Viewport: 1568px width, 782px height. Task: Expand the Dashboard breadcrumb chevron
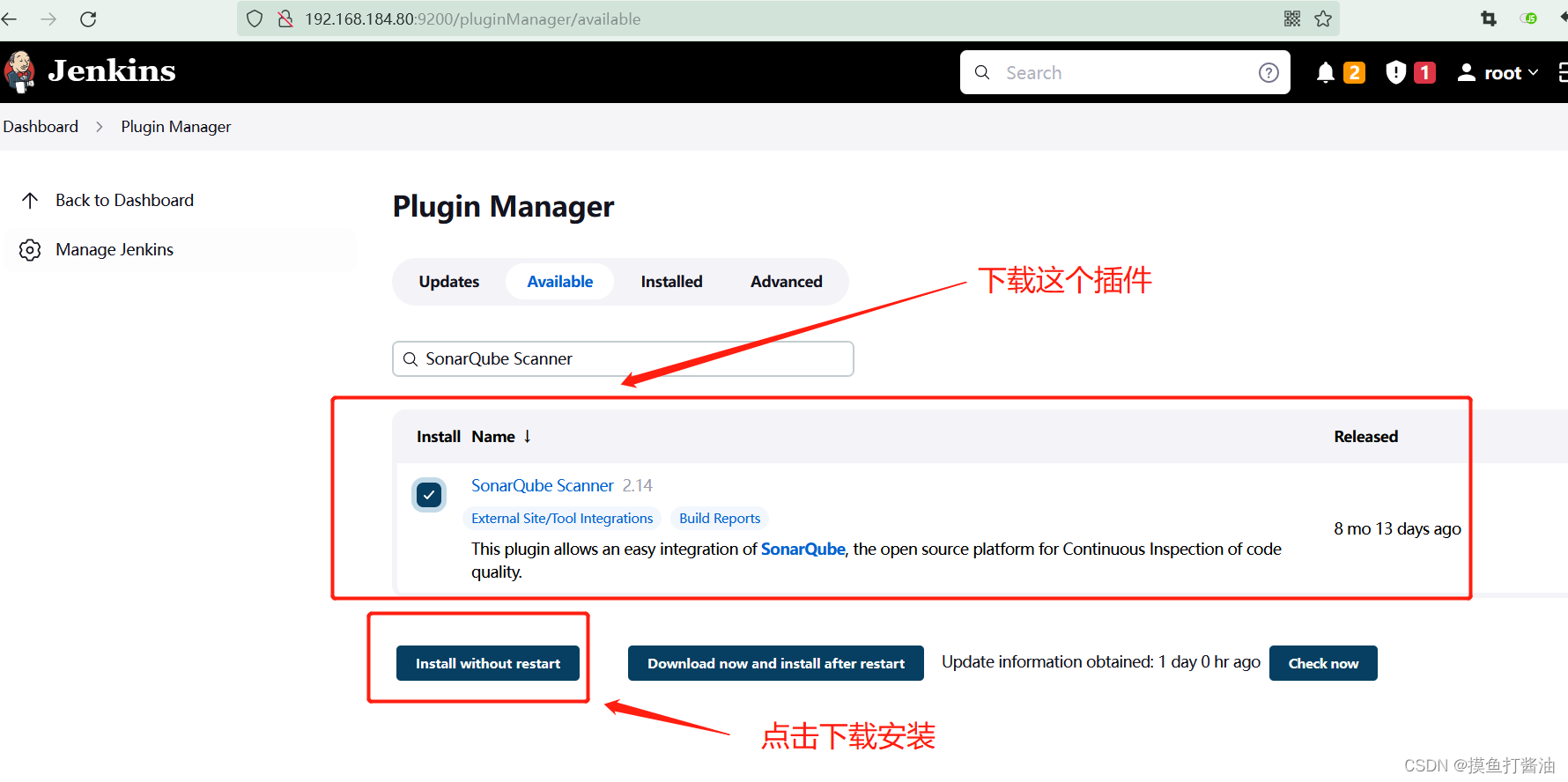100,127
